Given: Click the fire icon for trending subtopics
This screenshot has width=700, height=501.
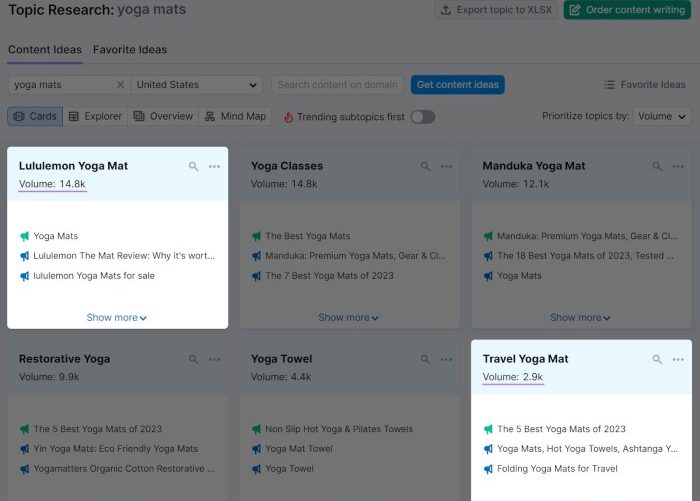Looking at the screenshot, I should [288, 117].
